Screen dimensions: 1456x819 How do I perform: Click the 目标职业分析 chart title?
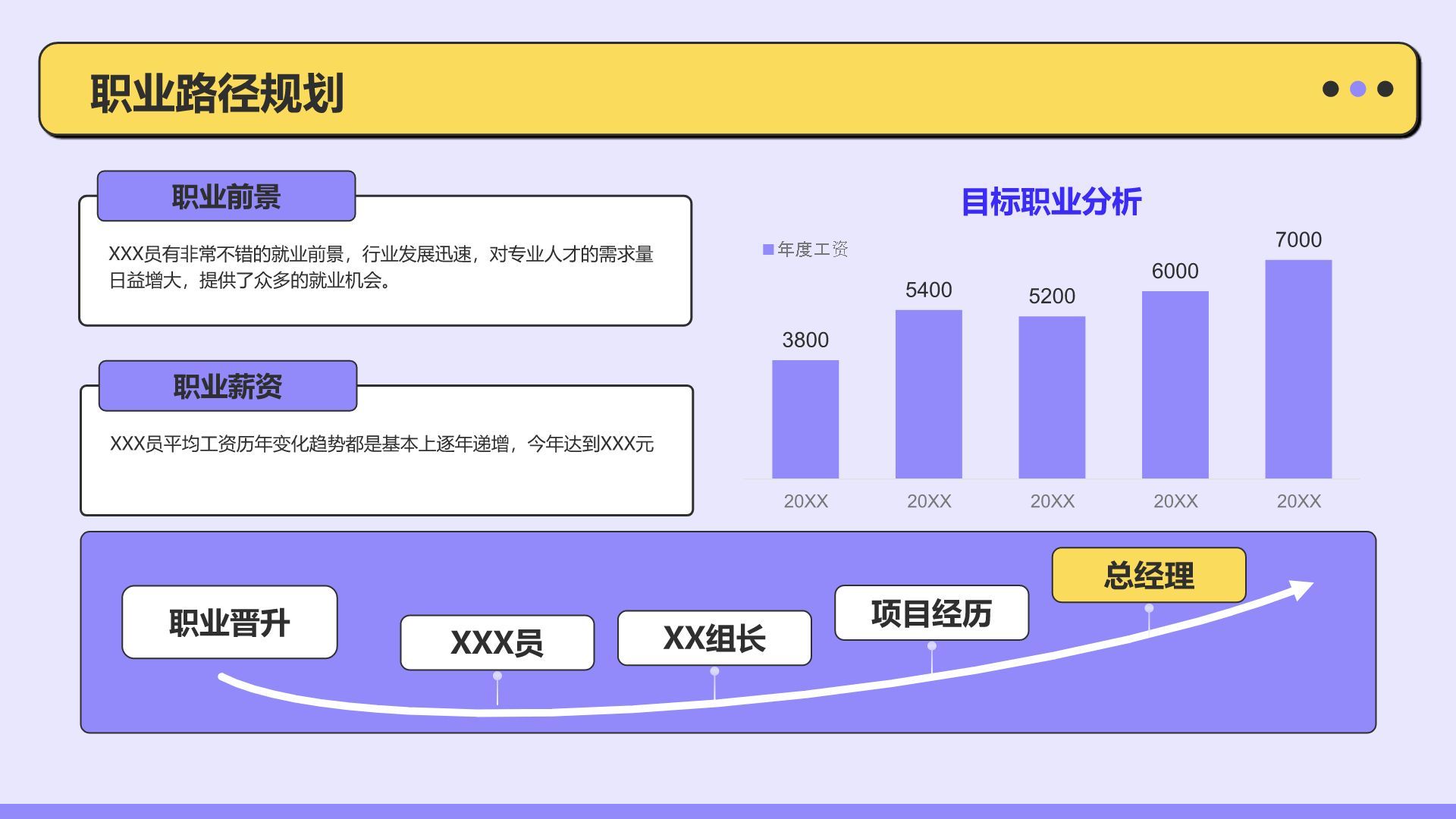click(1051, 202)
